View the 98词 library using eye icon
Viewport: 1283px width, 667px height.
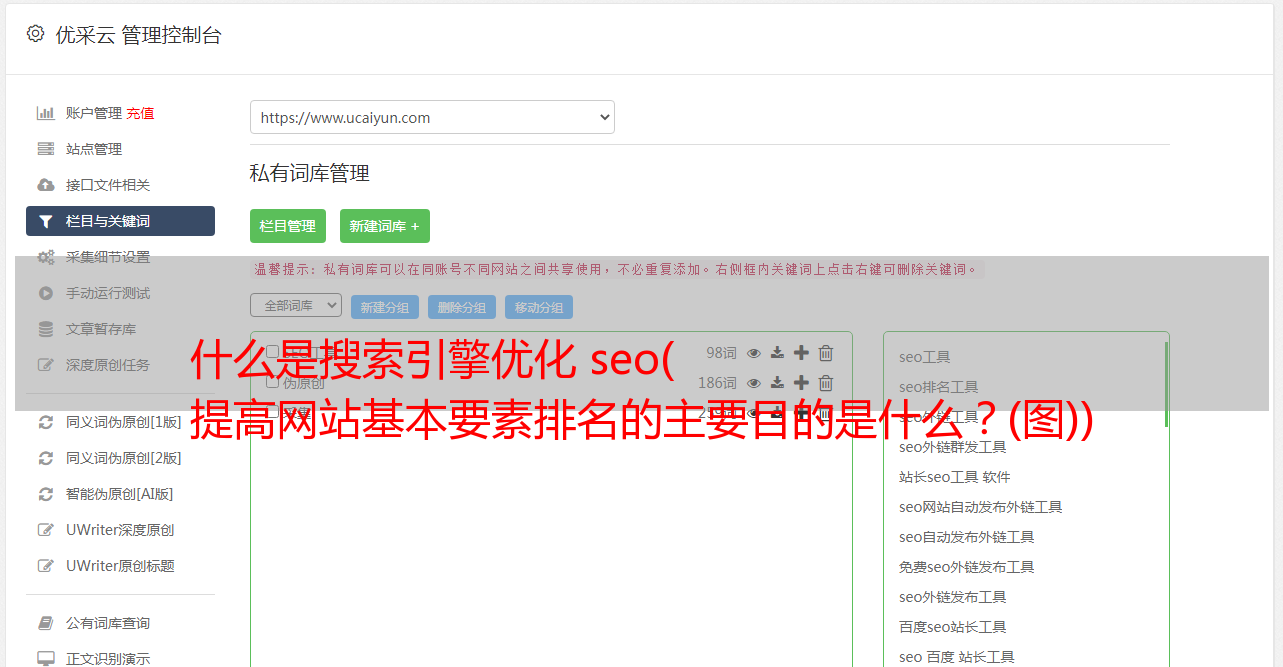tap(754, 353)
